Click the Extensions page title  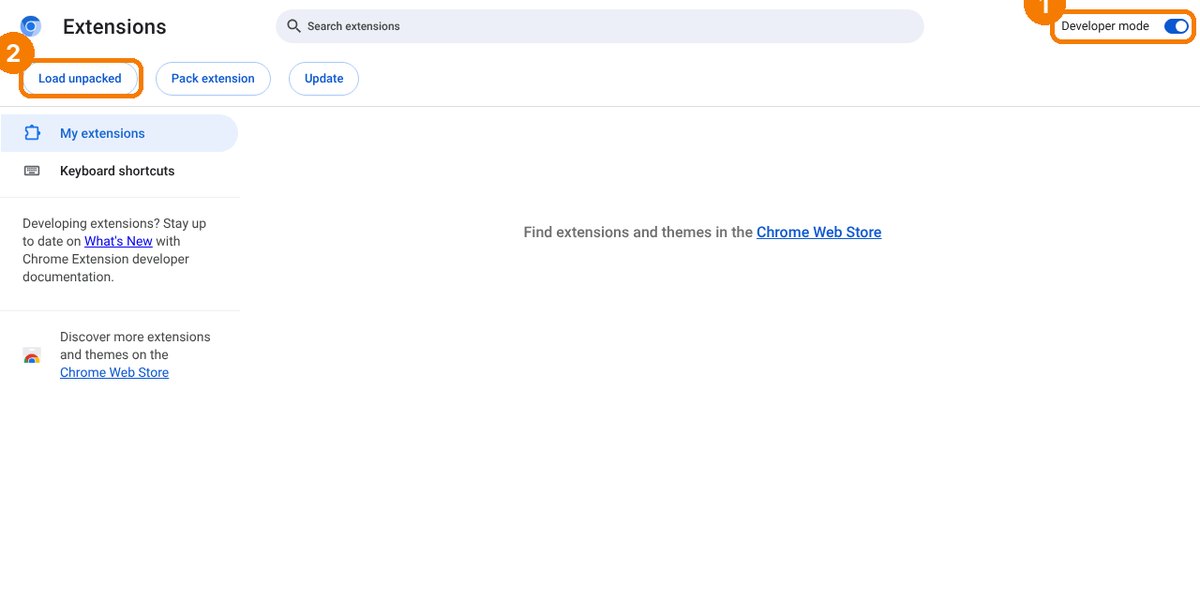click(115, 27)
